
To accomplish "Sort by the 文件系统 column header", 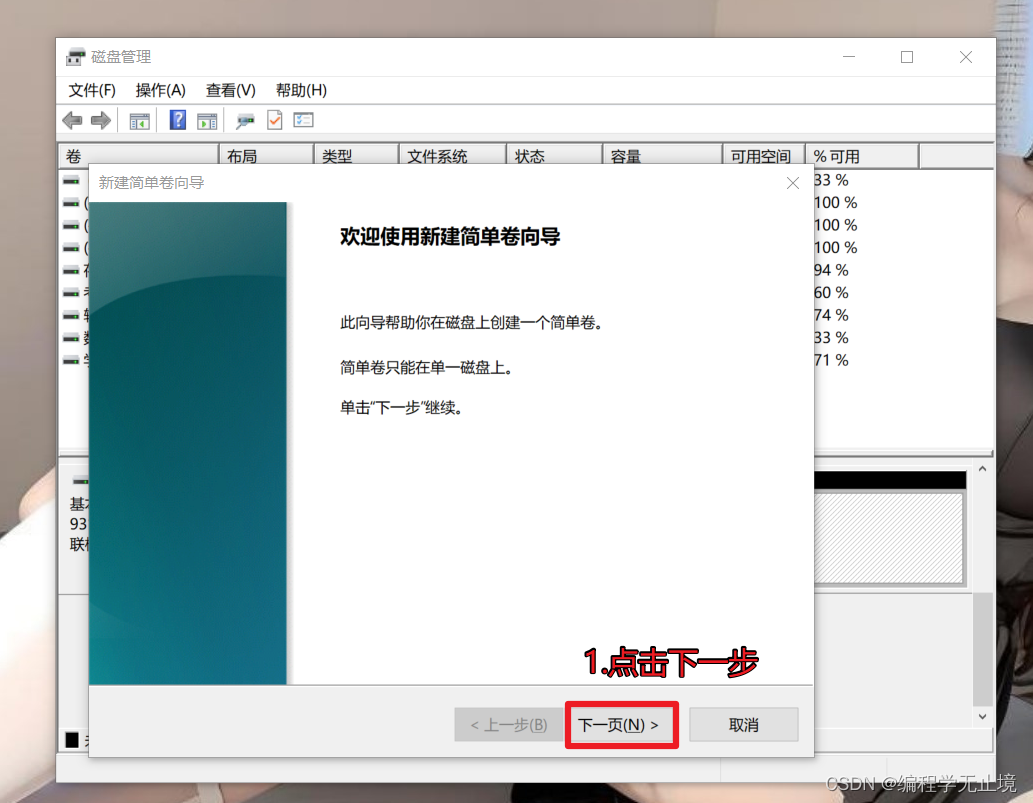I will [x=453, y=156].
